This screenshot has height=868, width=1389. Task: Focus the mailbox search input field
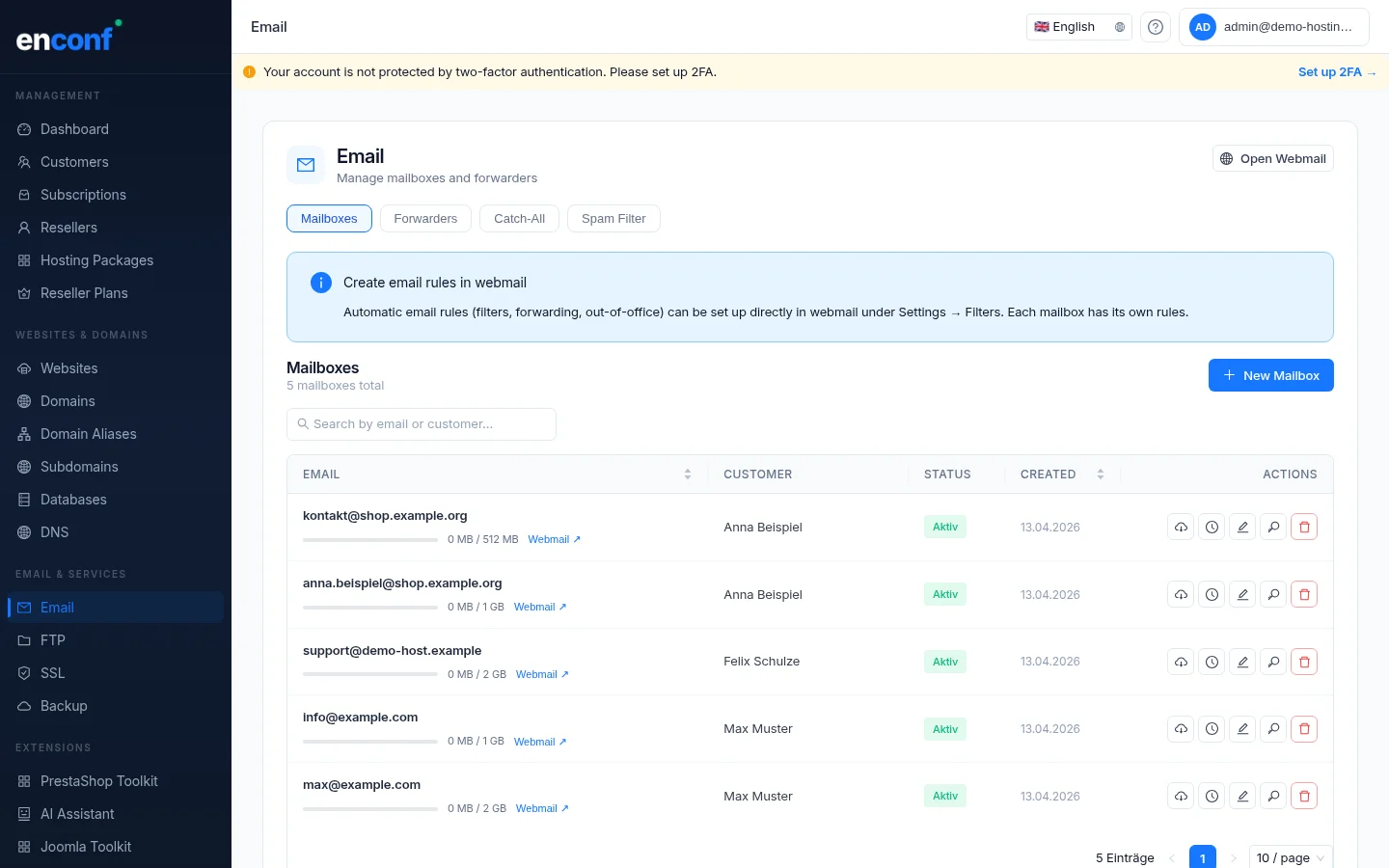tap(422, 424)
